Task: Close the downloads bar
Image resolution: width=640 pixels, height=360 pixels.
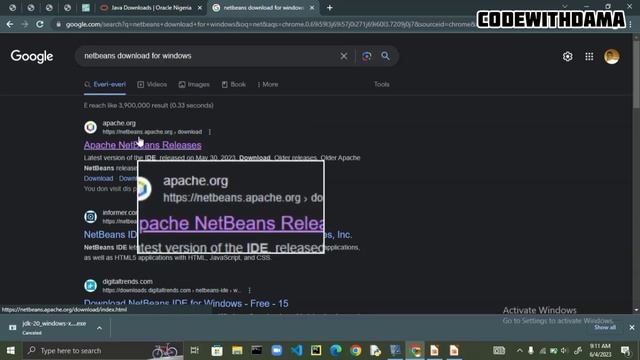Action: (x=632, y=327)
